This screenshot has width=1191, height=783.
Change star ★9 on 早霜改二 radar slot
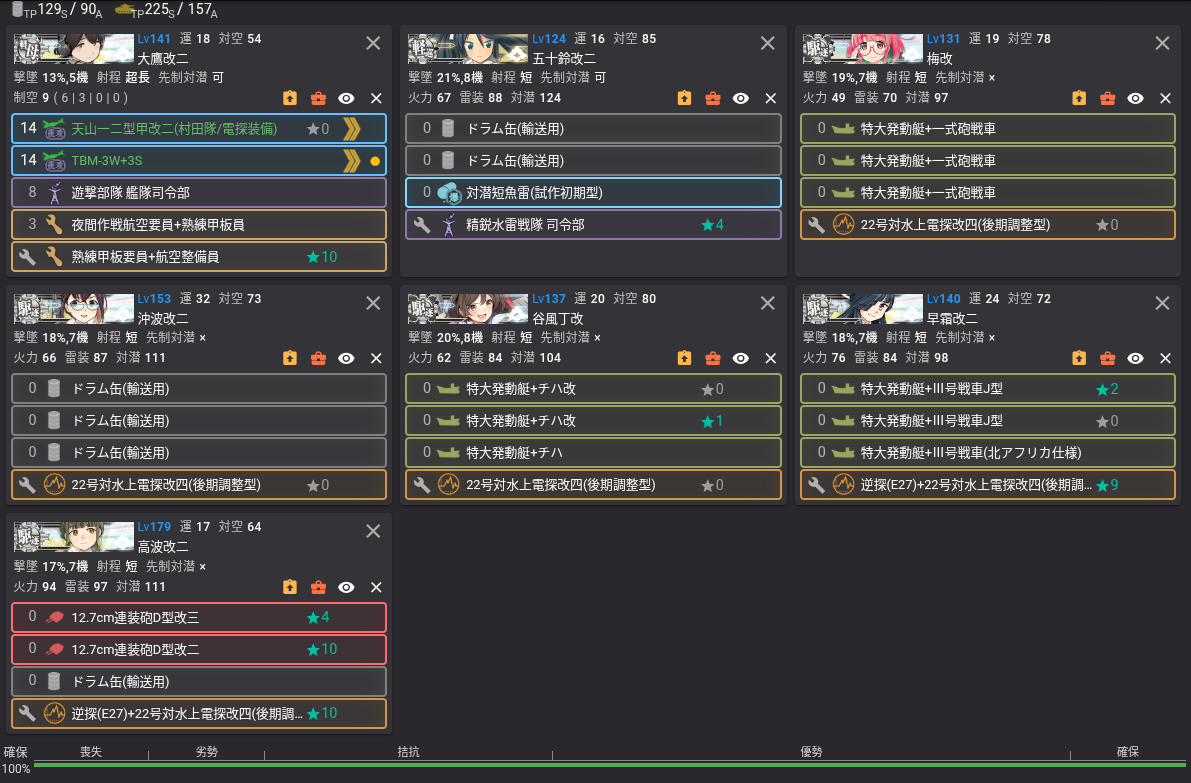click(x=1107, y=485)
